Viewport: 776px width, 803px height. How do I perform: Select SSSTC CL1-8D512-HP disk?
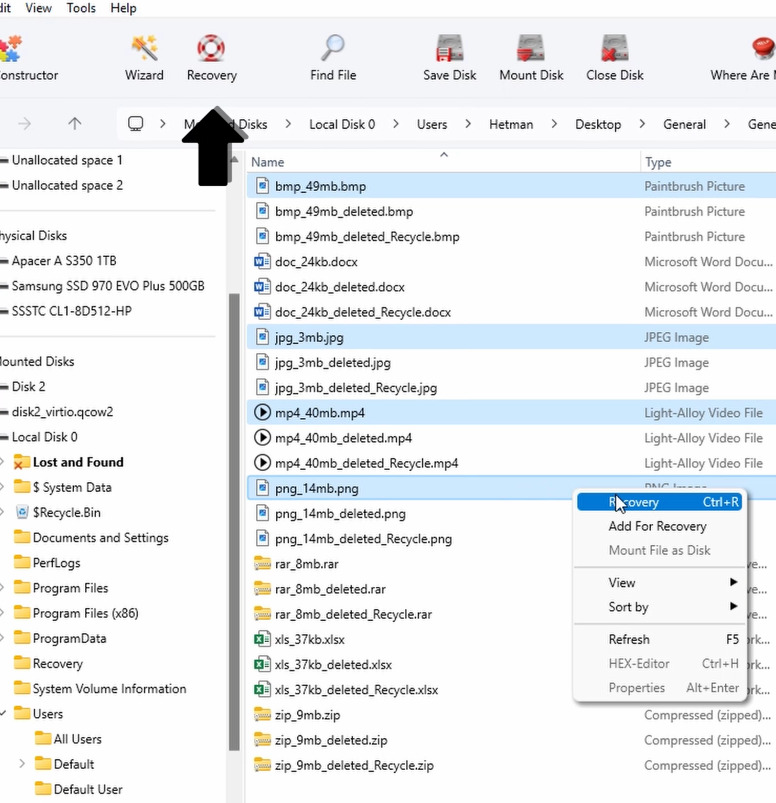[x=72, y=311]
